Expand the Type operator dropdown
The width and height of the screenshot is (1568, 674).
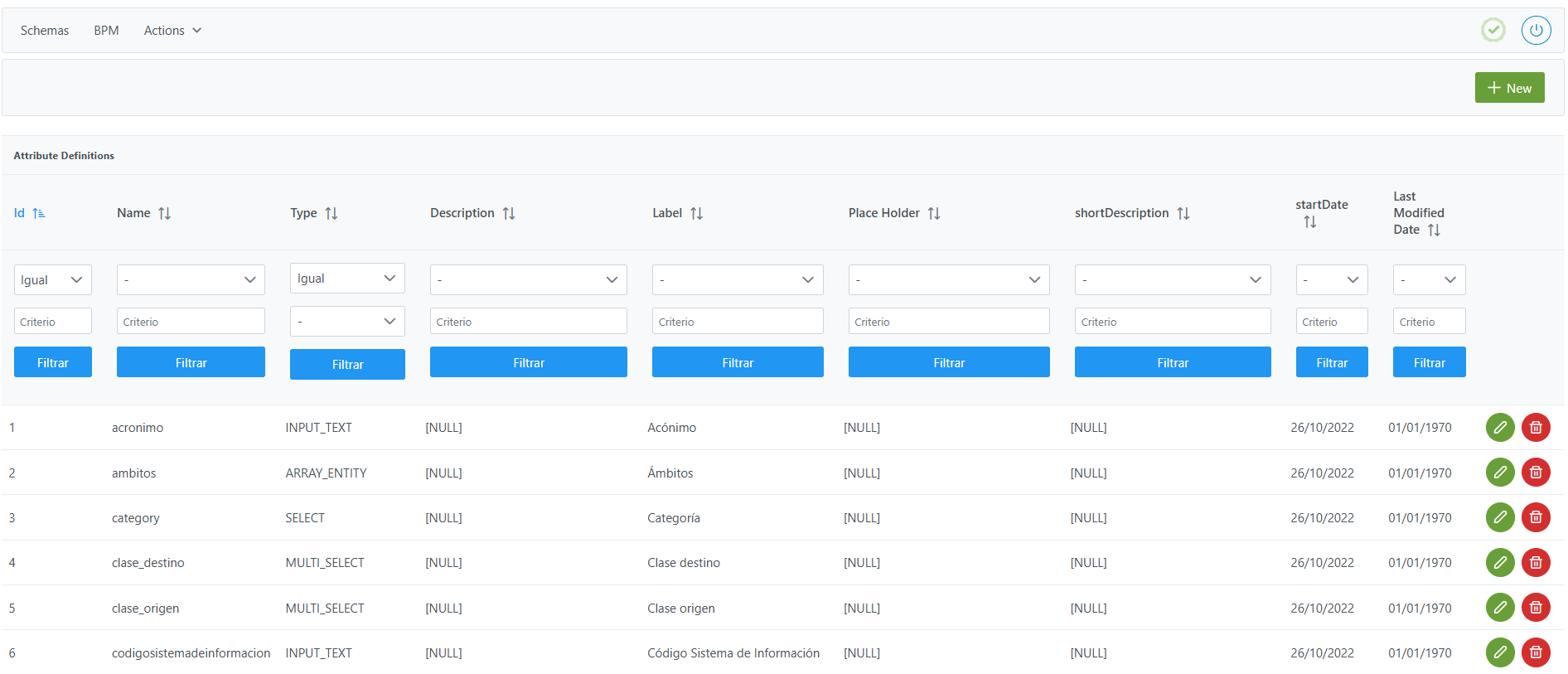coord(346,279)
